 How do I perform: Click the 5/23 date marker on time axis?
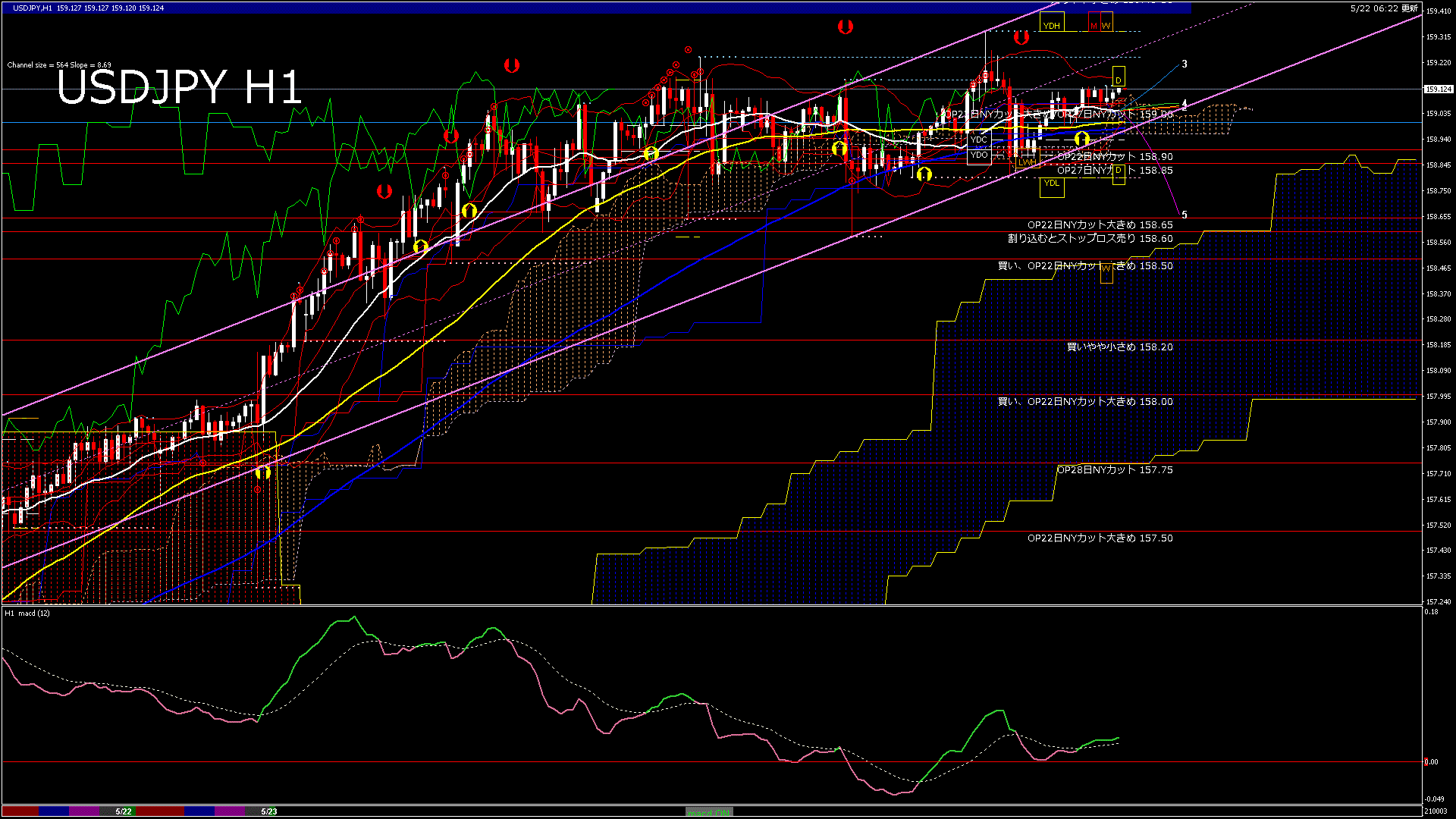point(269,811)
